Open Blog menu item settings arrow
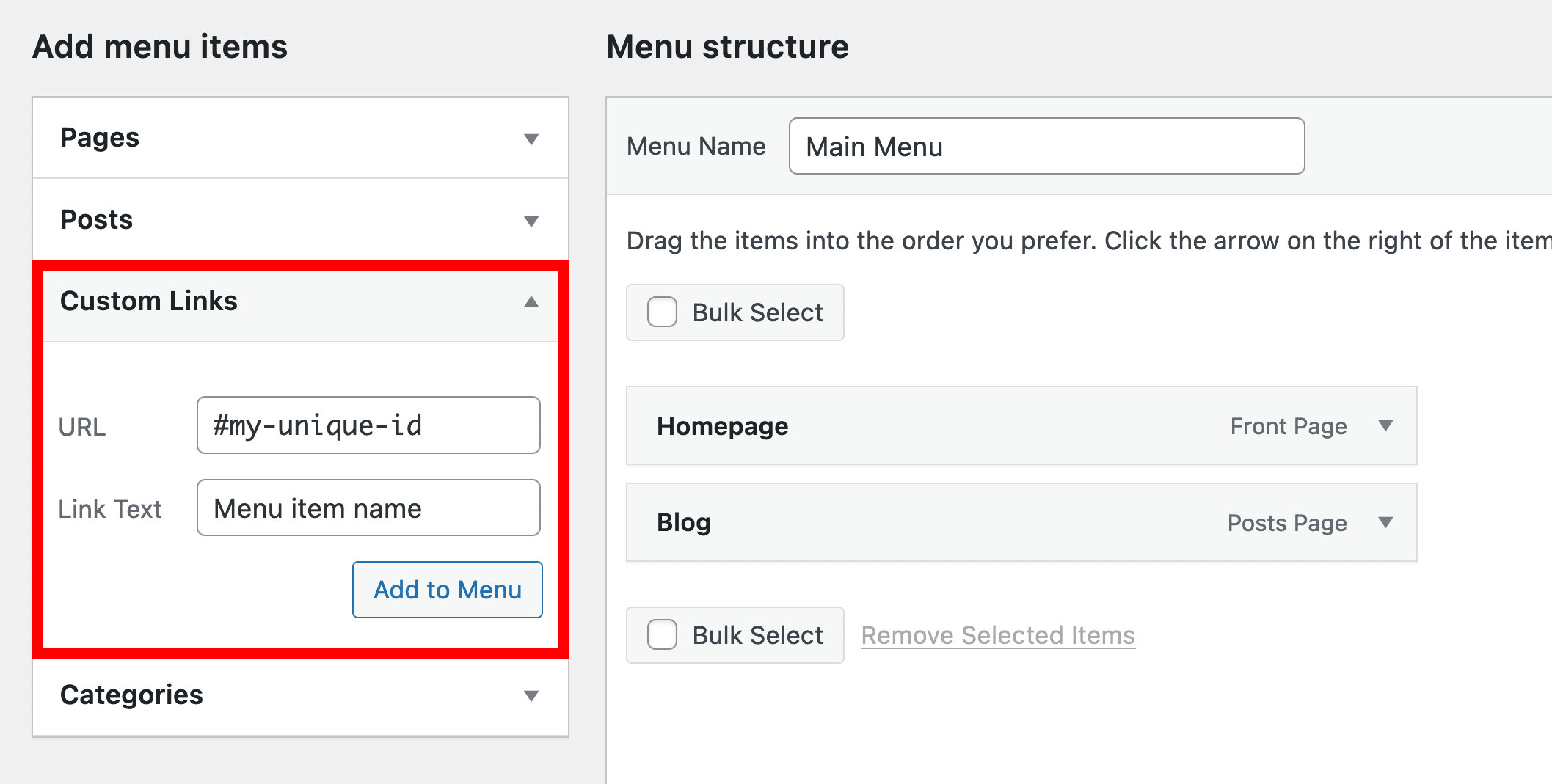The height and width of the screenshot is (784, 1552). [x=1385, y=522]
